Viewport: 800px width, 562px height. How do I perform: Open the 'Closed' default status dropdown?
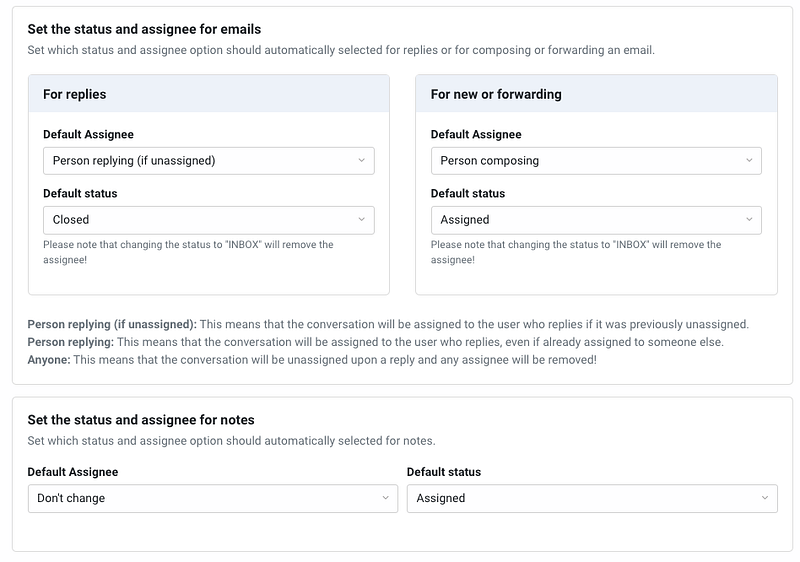(x=208, y=220)
